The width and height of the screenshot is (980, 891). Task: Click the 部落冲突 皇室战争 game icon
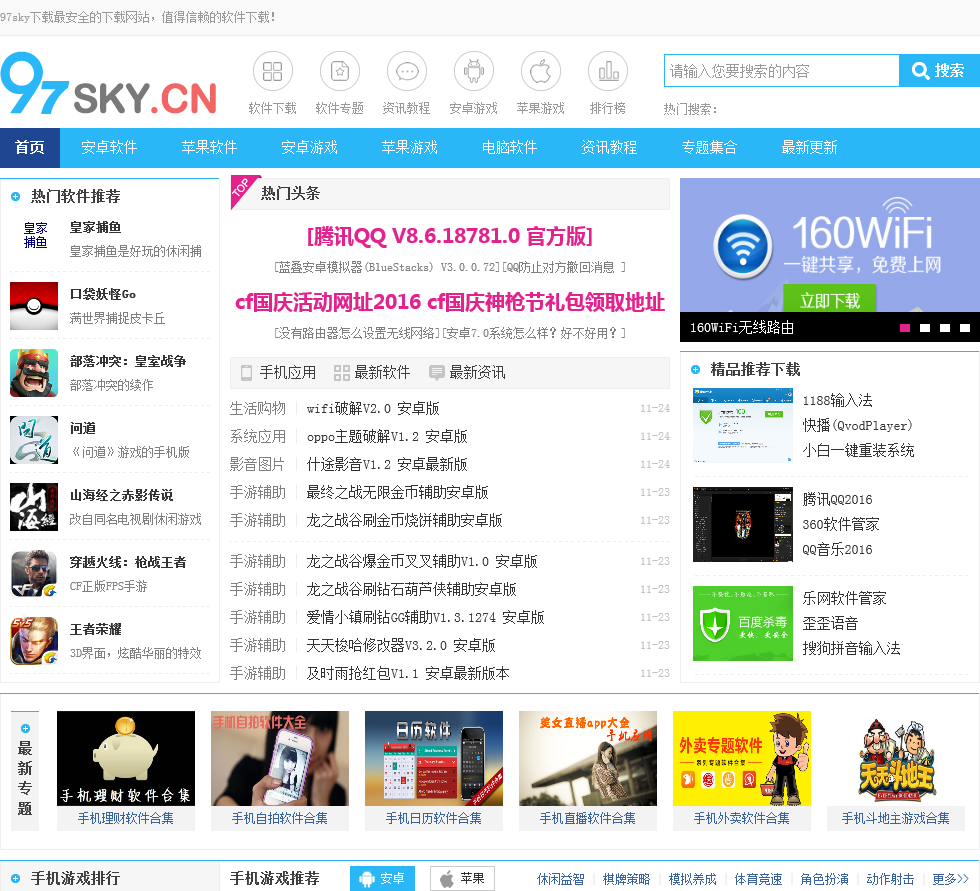click(x=34, y=373)
